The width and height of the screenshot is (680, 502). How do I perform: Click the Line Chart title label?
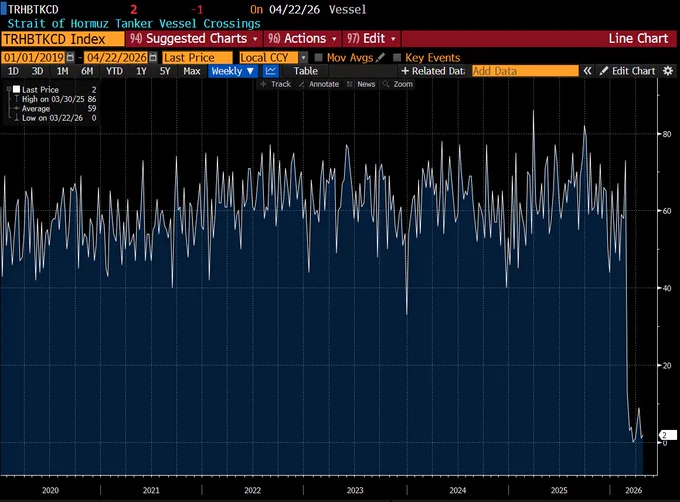[x=638, y=39]
